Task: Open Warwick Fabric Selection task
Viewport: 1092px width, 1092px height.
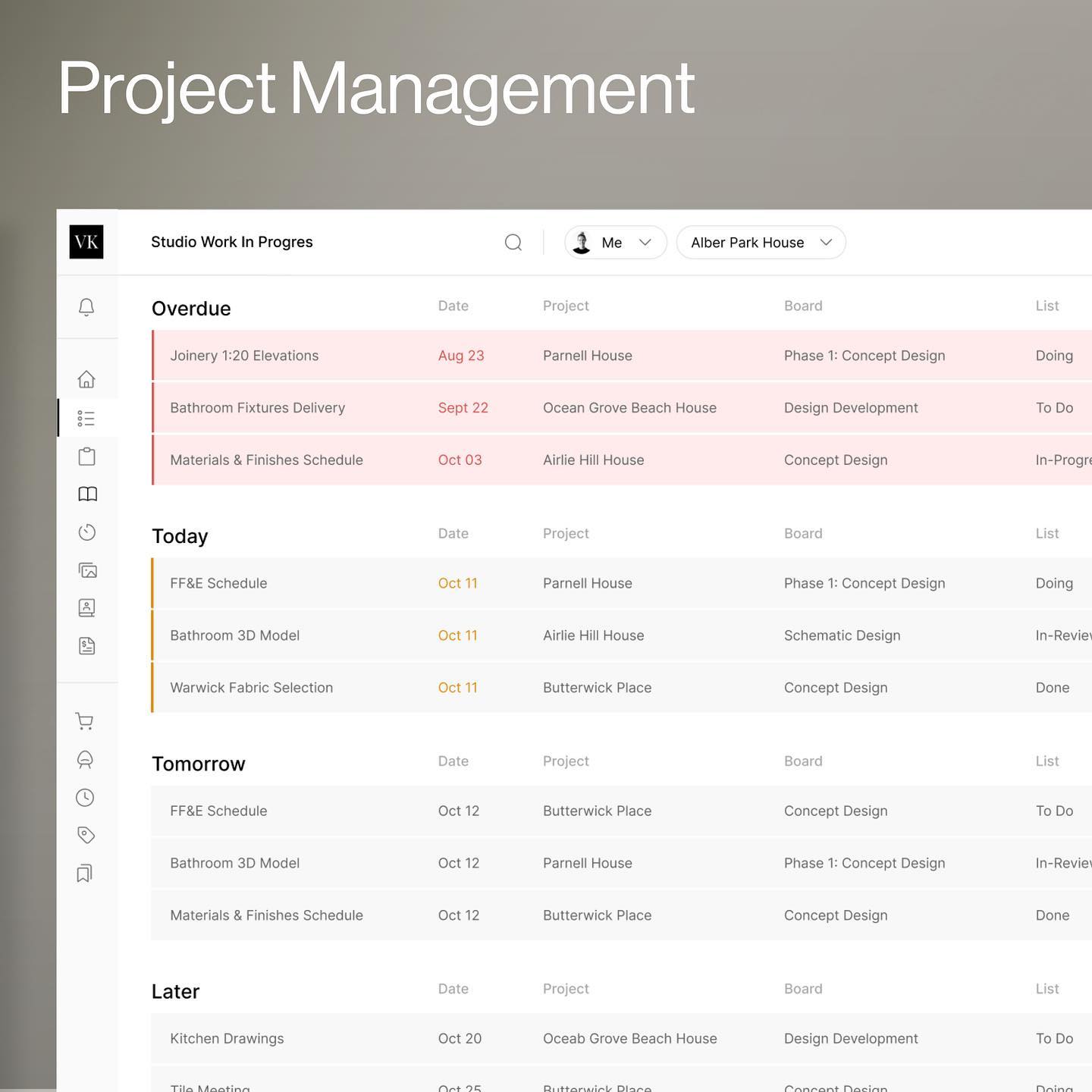Action: [x=252, y=688]
